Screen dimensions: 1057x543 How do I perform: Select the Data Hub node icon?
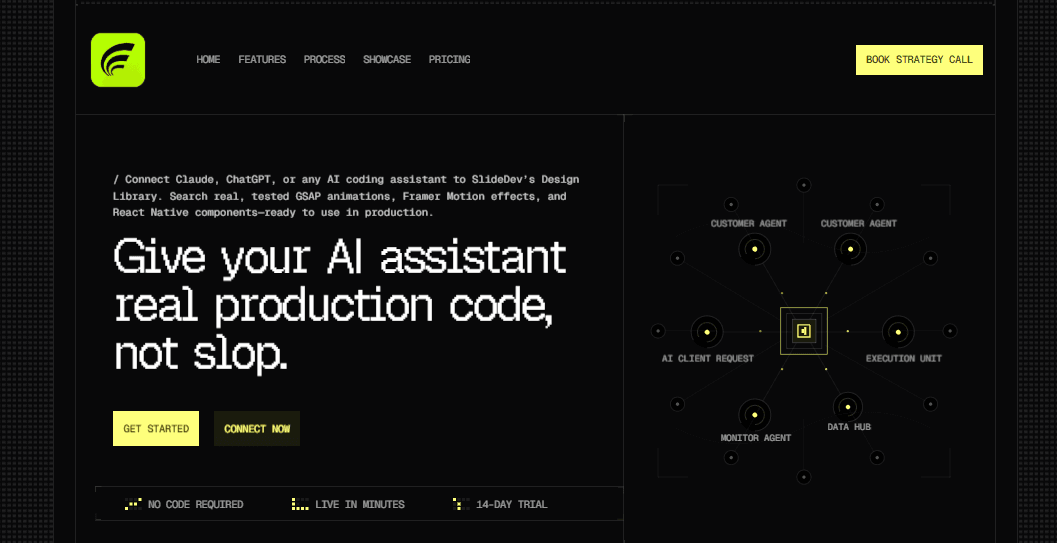[847, 406]
